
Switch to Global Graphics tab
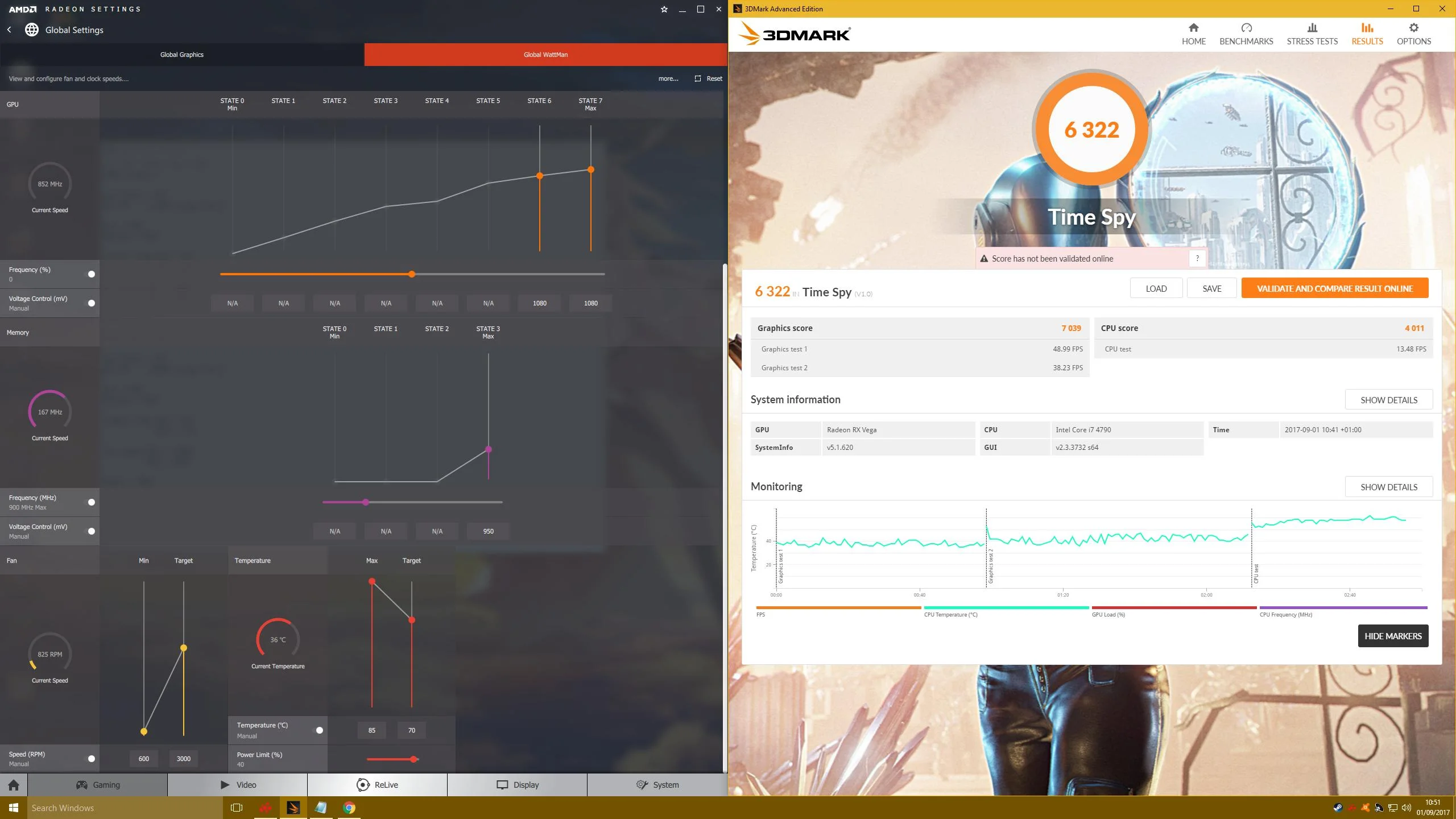point(182,55)
